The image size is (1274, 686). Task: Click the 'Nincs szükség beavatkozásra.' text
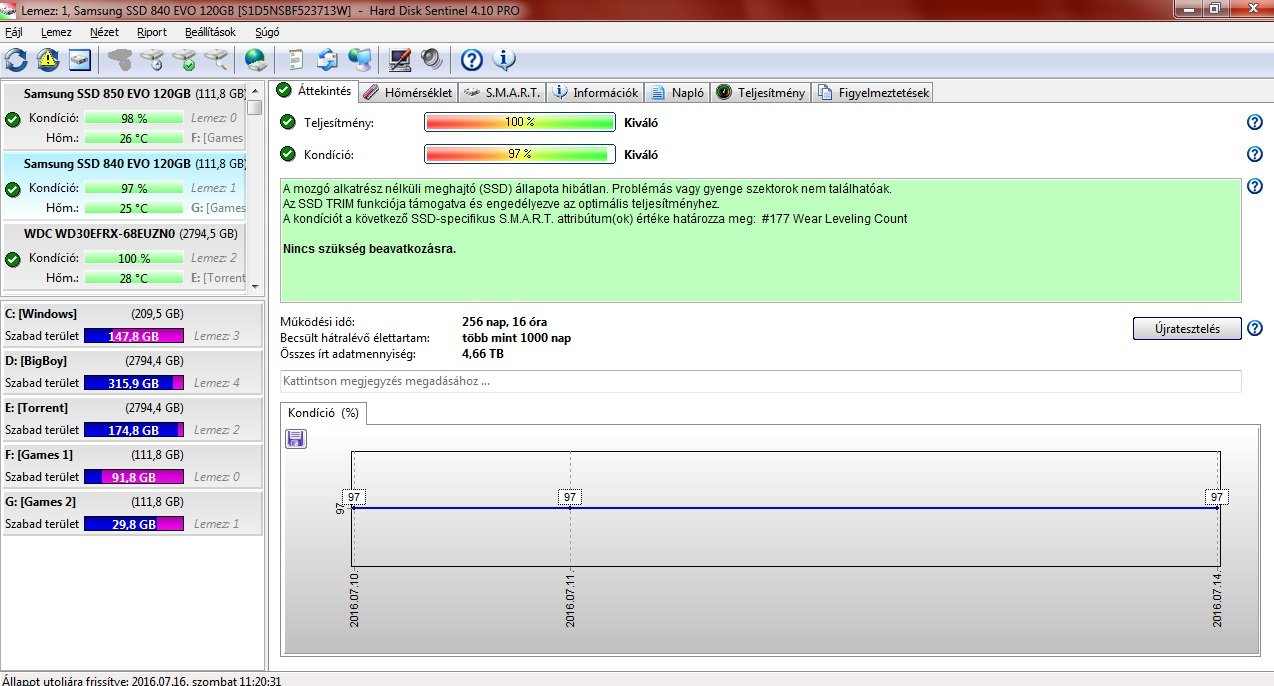pyautogui.click(x=369, y=248)
